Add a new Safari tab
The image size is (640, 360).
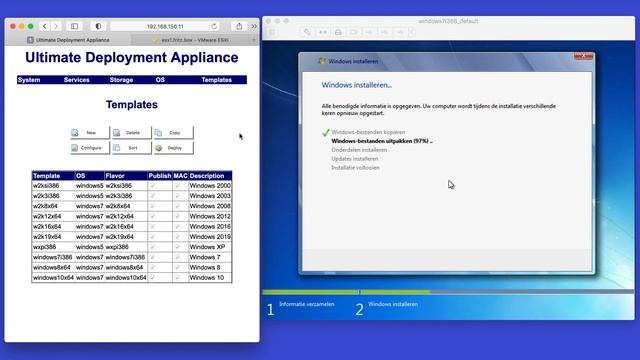coord(253,40)
